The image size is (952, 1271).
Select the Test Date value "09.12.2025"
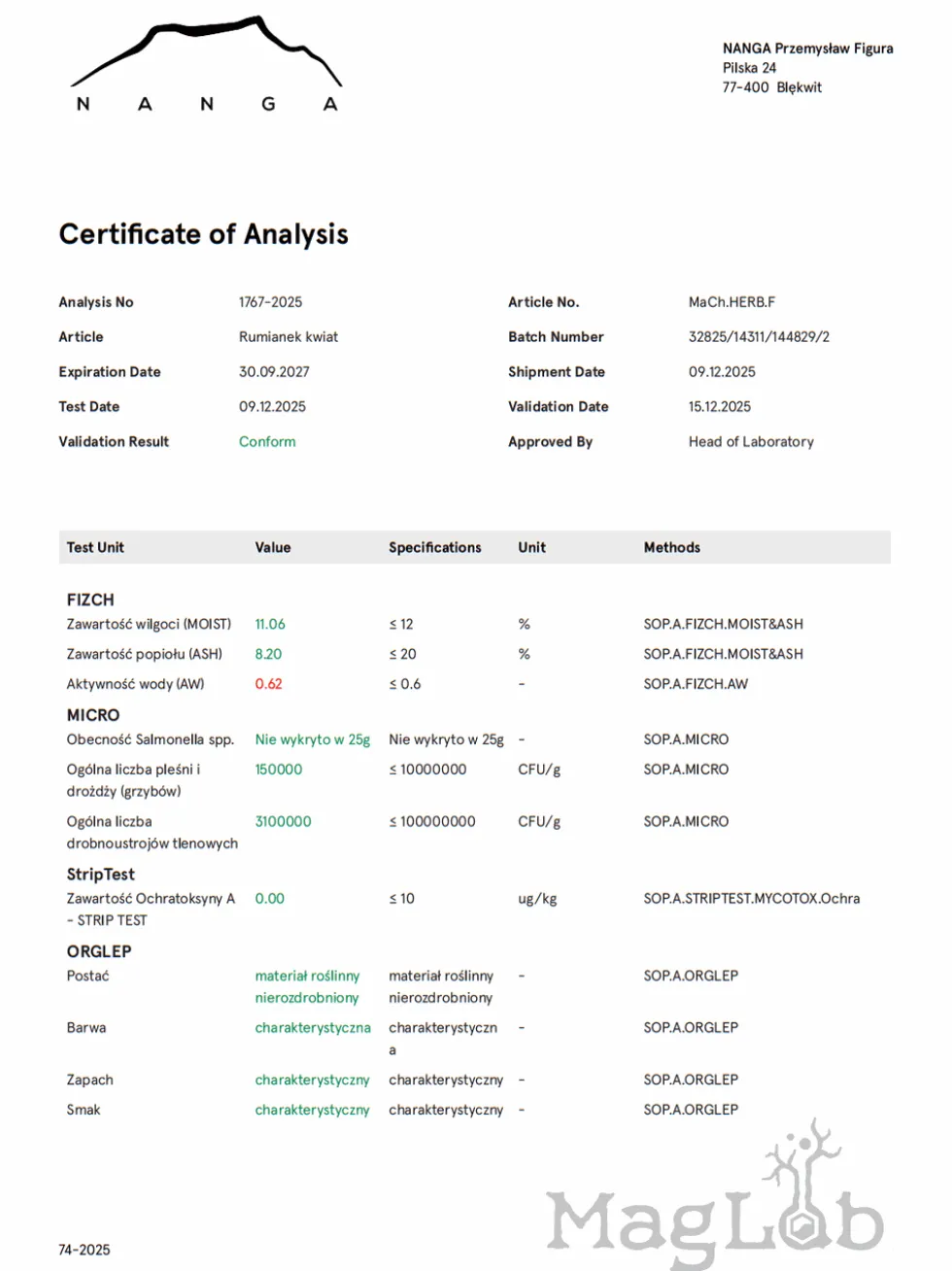point(272,407)
